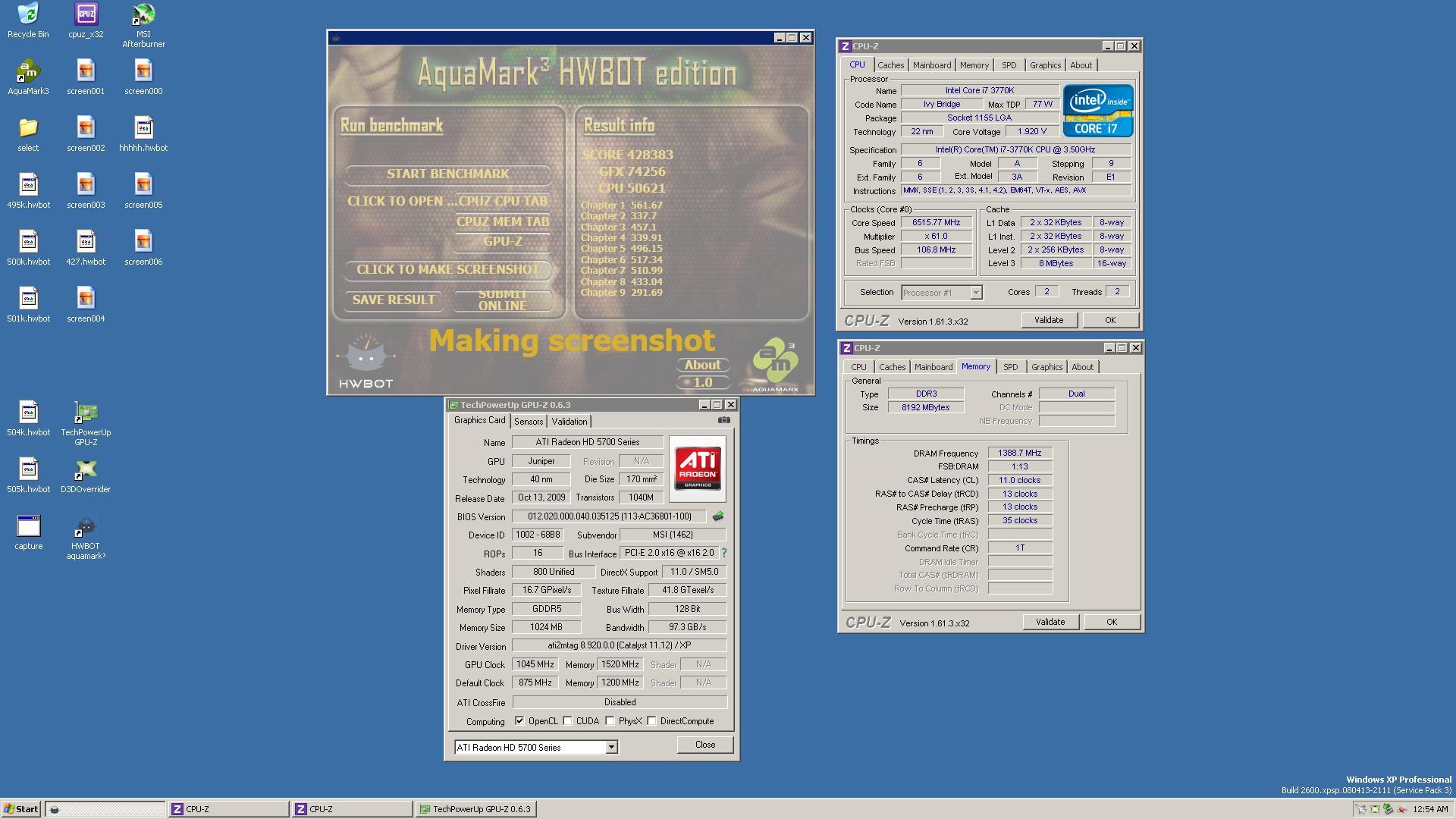1456x819 pixels.
Task: Open the 'capture' desktop icon
Action: [x=28, y=532]
